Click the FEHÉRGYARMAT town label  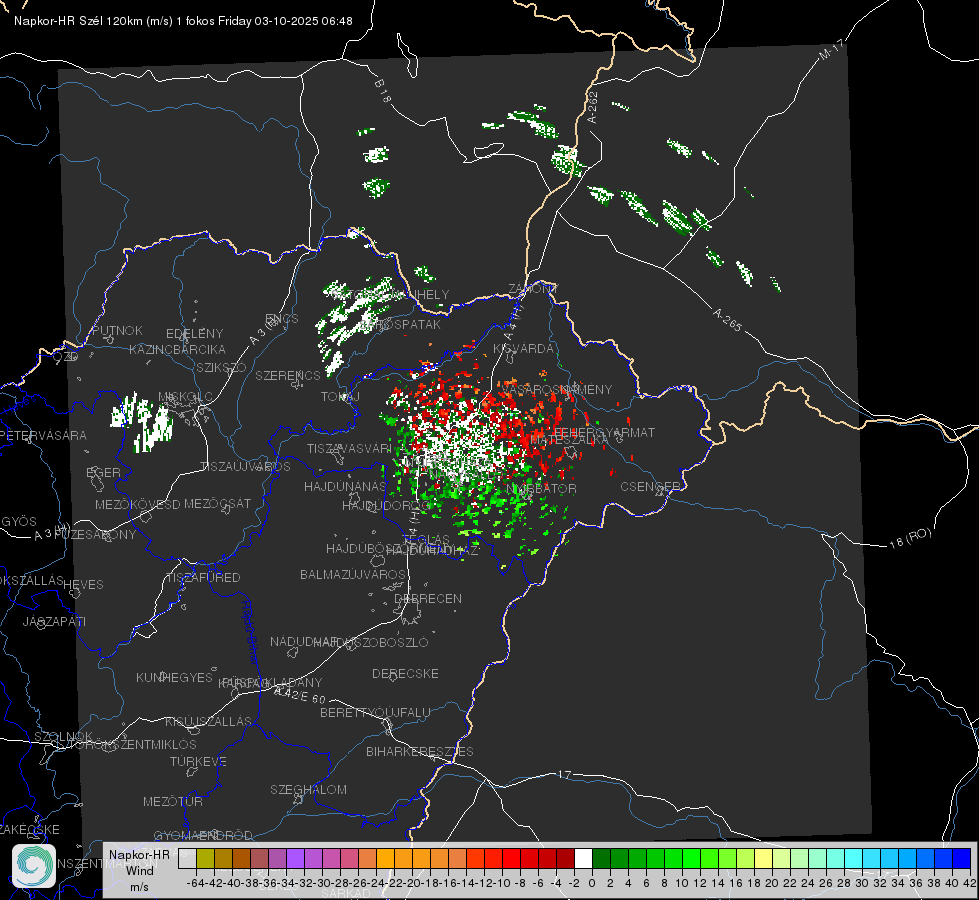point(604,432)
